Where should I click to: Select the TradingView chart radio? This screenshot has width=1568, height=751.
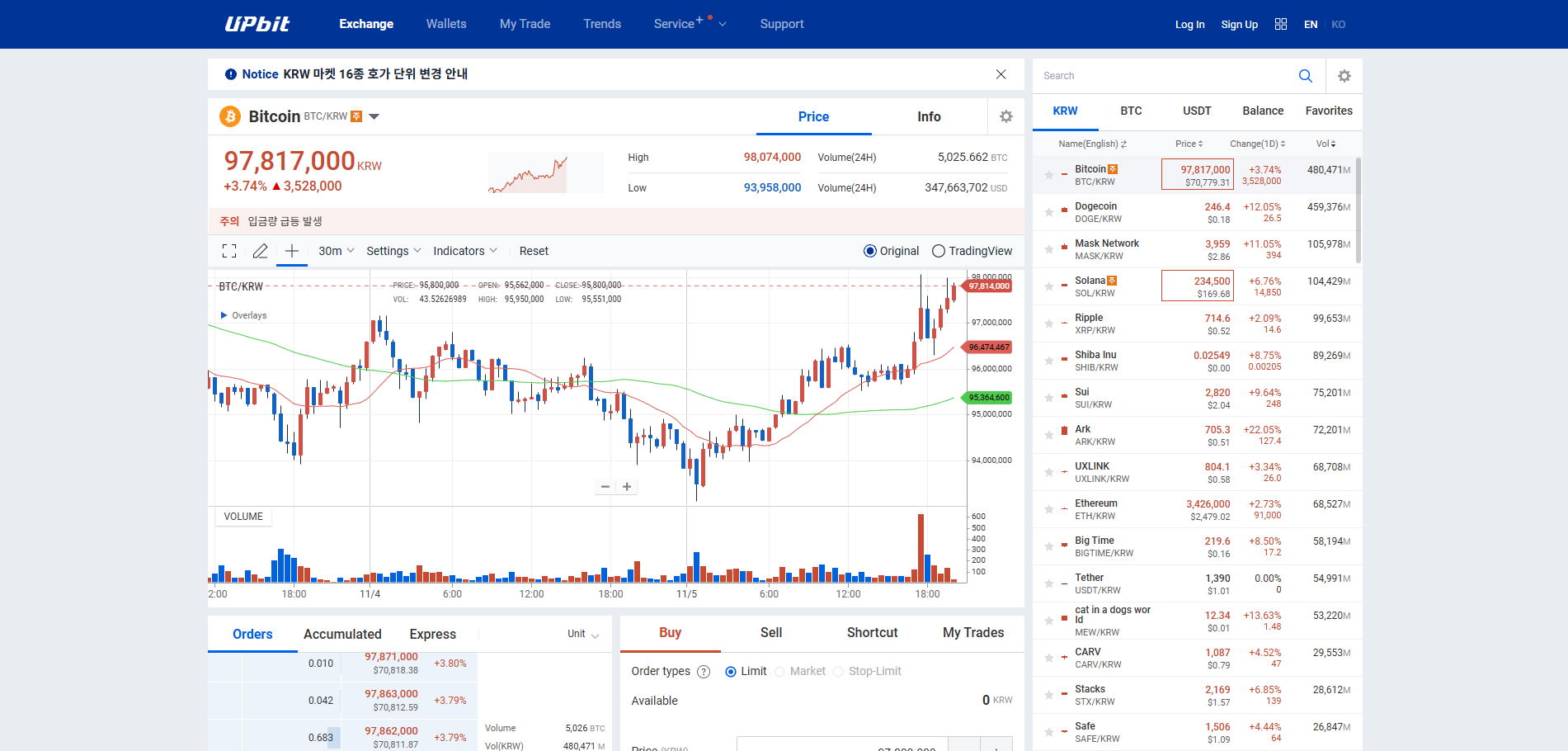pyautogui.click(x=939, y=251)
